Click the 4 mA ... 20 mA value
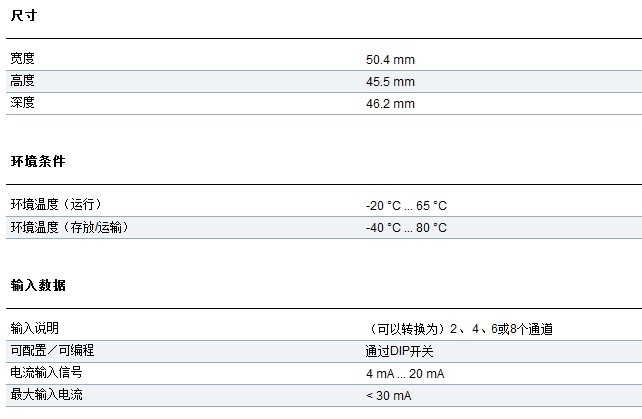The width and height of the screenshot is (642, 419). (405, 374)
